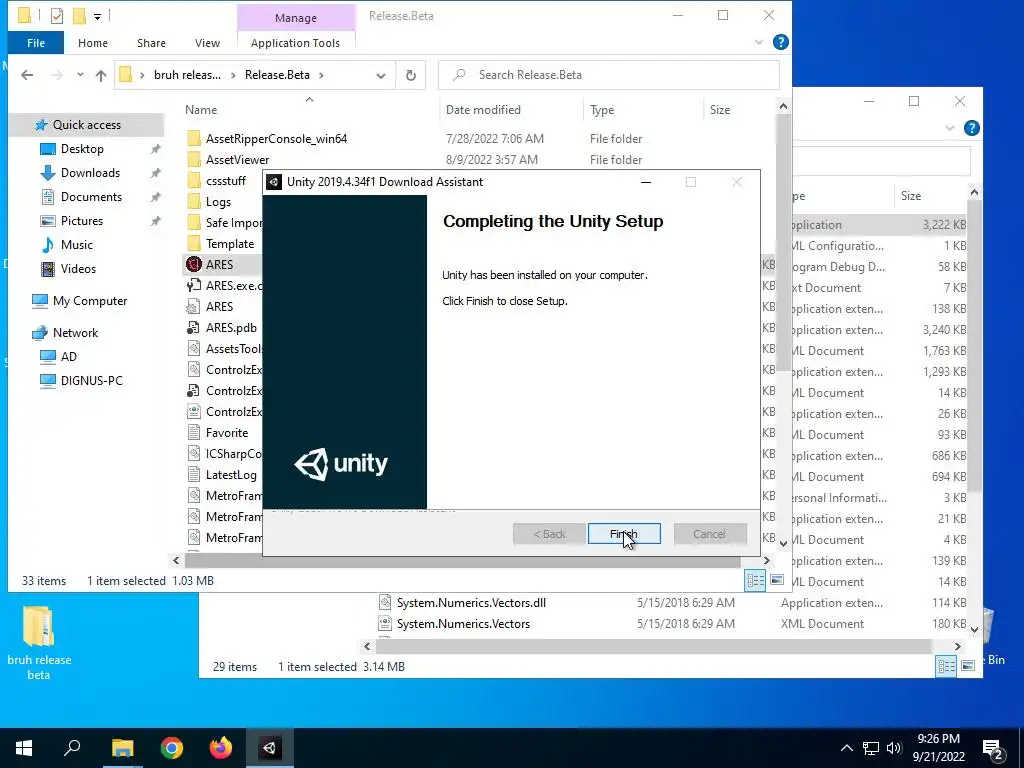Select the ARES application red icon
Screen dimensions: 1024x768
tap(194, 264)
